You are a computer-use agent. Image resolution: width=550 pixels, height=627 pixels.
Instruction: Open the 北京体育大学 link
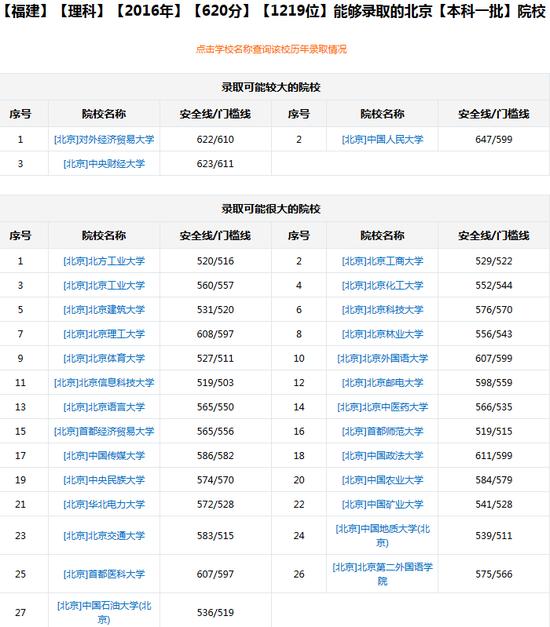(x=104, y=358)
